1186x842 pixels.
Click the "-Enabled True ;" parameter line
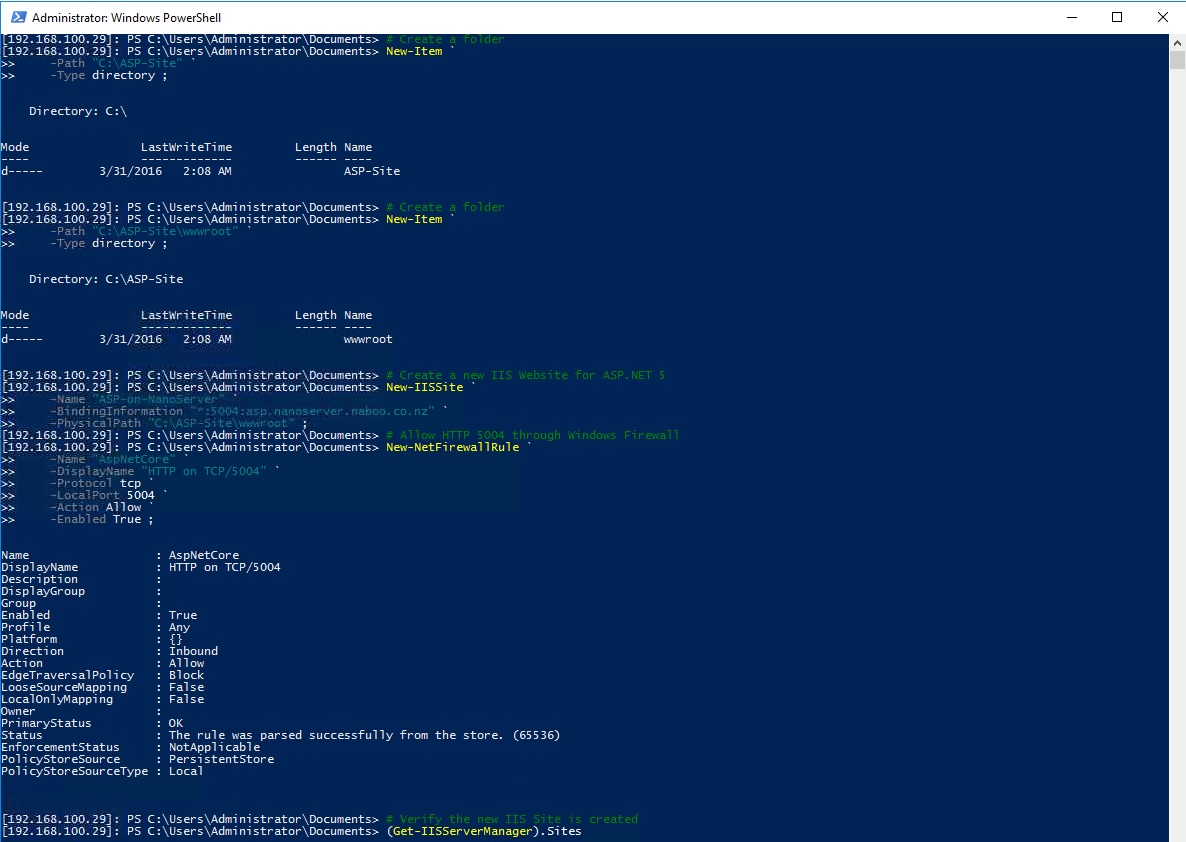[102, 519]
